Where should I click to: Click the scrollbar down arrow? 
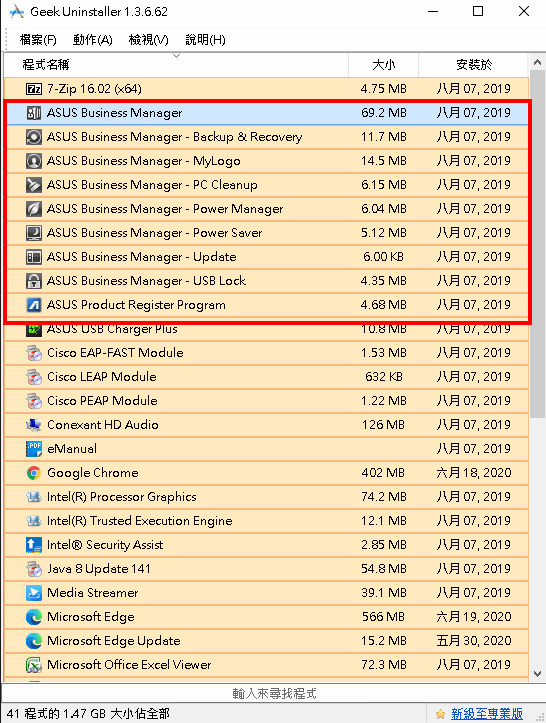point(537,674)
